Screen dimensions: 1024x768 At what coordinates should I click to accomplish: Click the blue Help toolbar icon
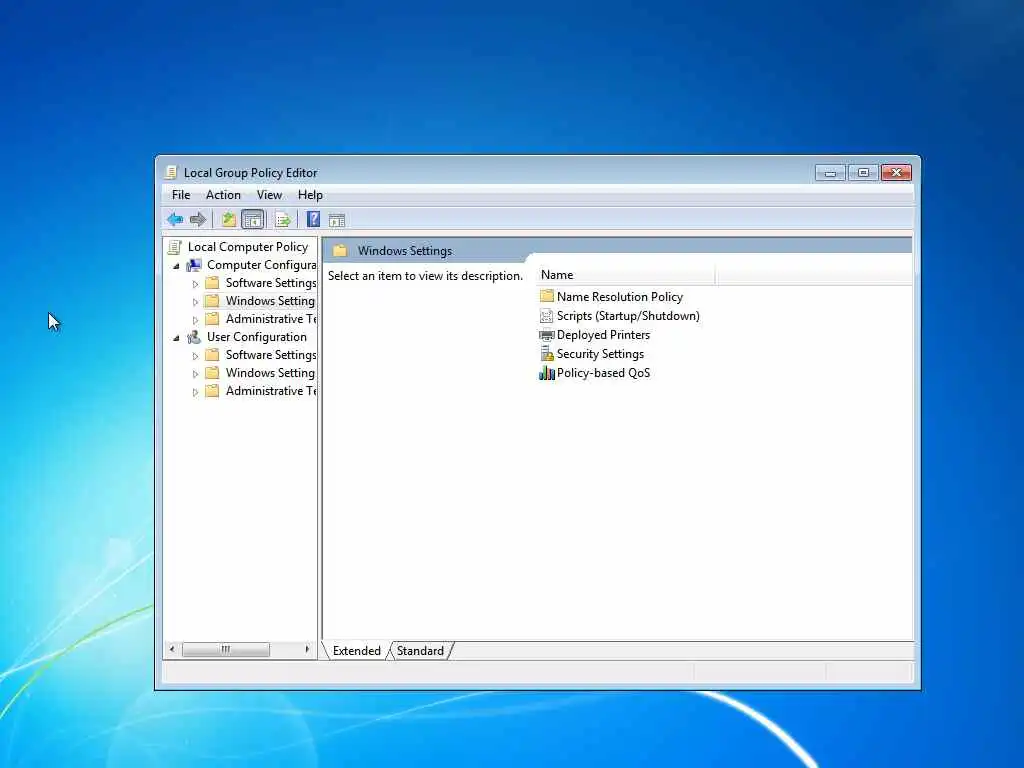click(x=313, y=220)
